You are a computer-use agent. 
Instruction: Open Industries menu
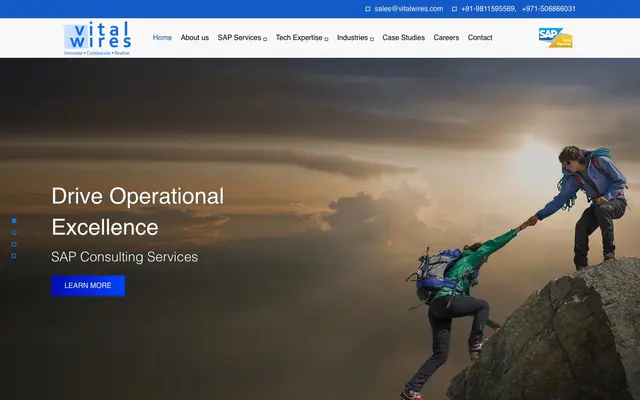(352, 38)
